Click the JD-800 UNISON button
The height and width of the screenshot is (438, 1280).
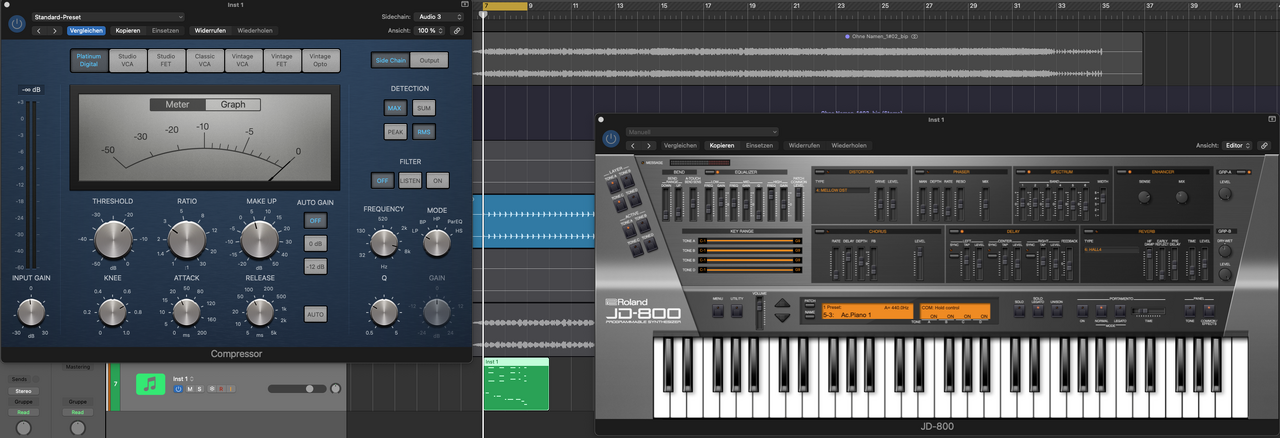(x=1056, y=309)
